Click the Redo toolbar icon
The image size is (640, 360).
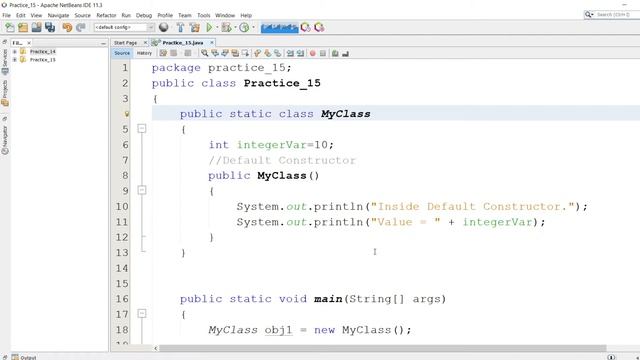click(x=80, y=27)
